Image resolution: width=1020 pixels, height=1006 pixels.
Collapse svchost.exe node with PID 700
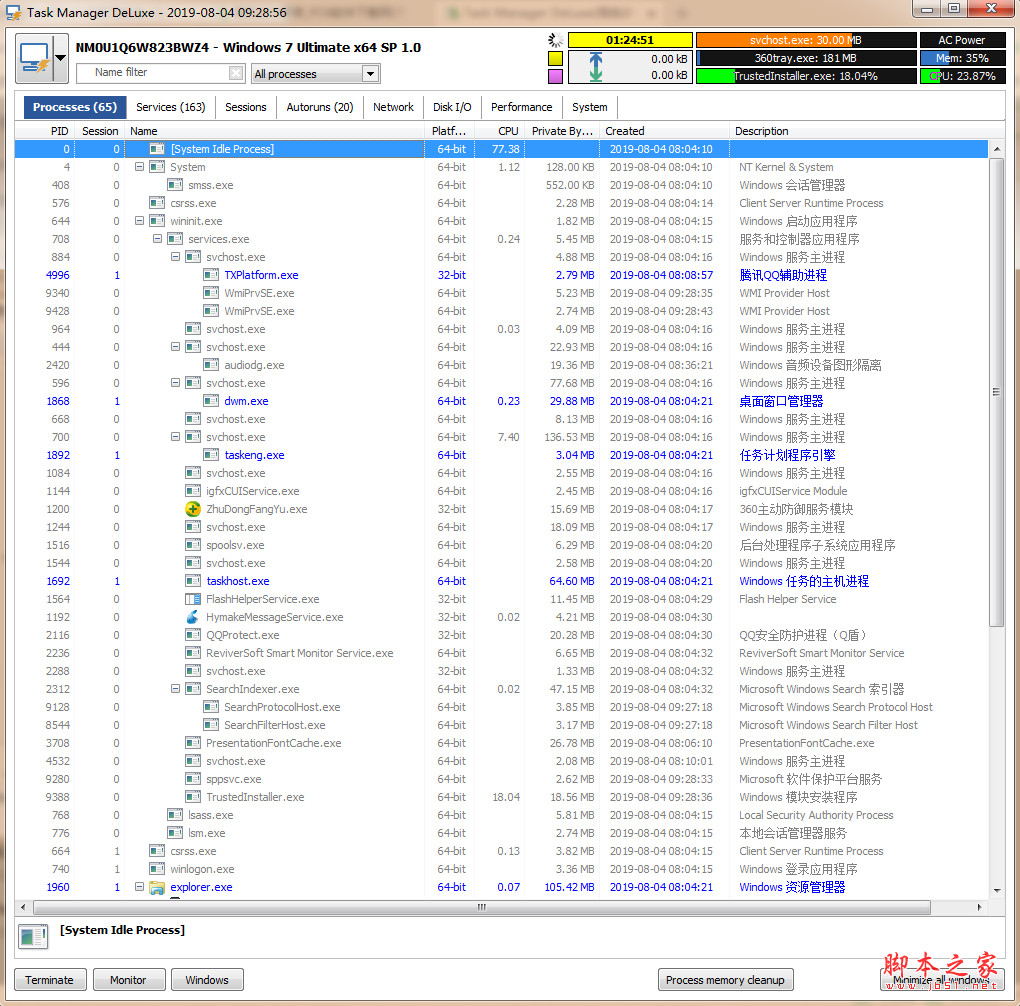(x=176, y=437)
